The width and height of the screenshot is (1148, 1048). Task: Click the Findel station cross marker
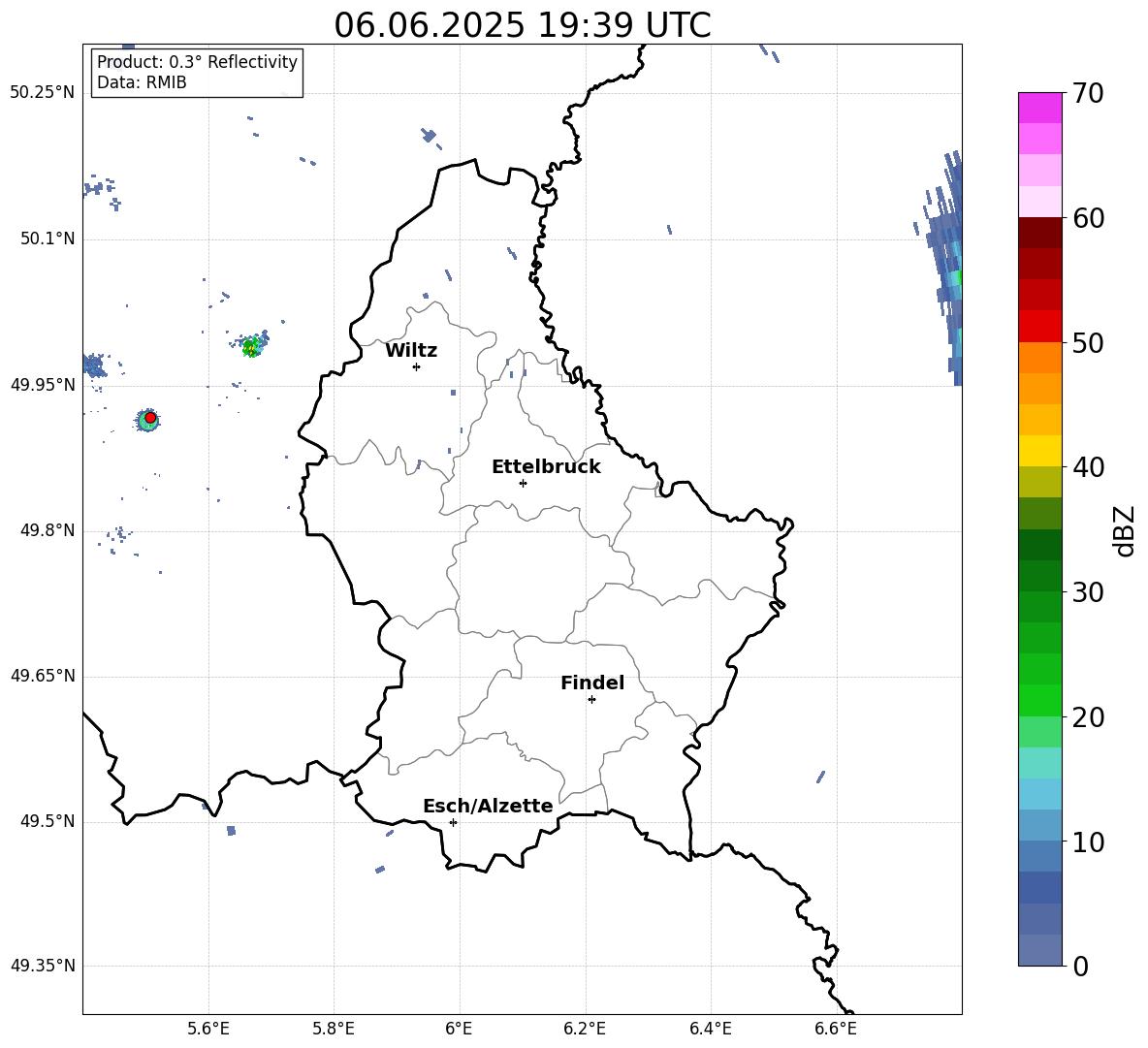(x=591, y=700)
